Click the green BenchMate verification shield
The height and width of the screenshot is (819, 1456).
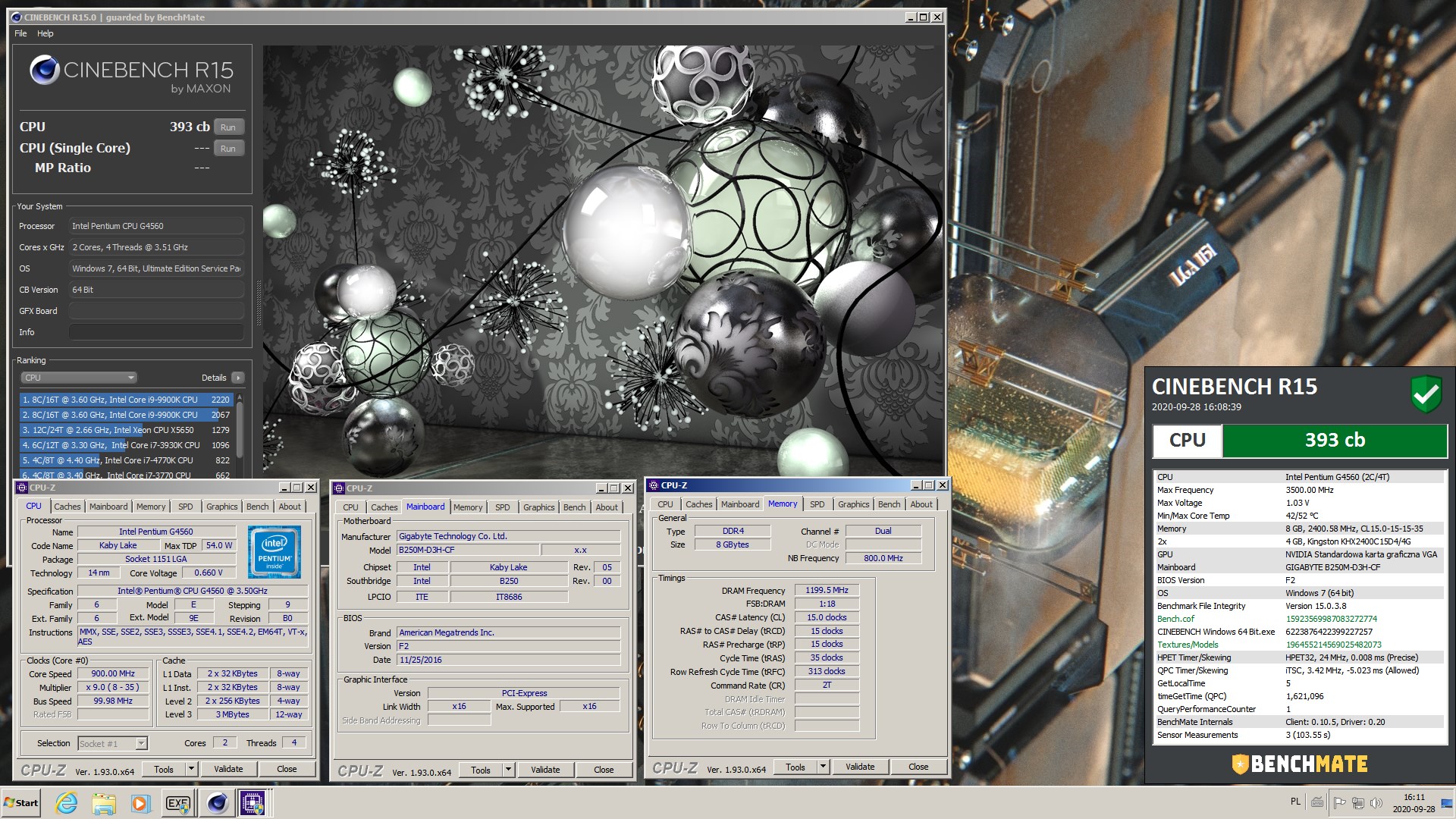(x=1426, y=394)
